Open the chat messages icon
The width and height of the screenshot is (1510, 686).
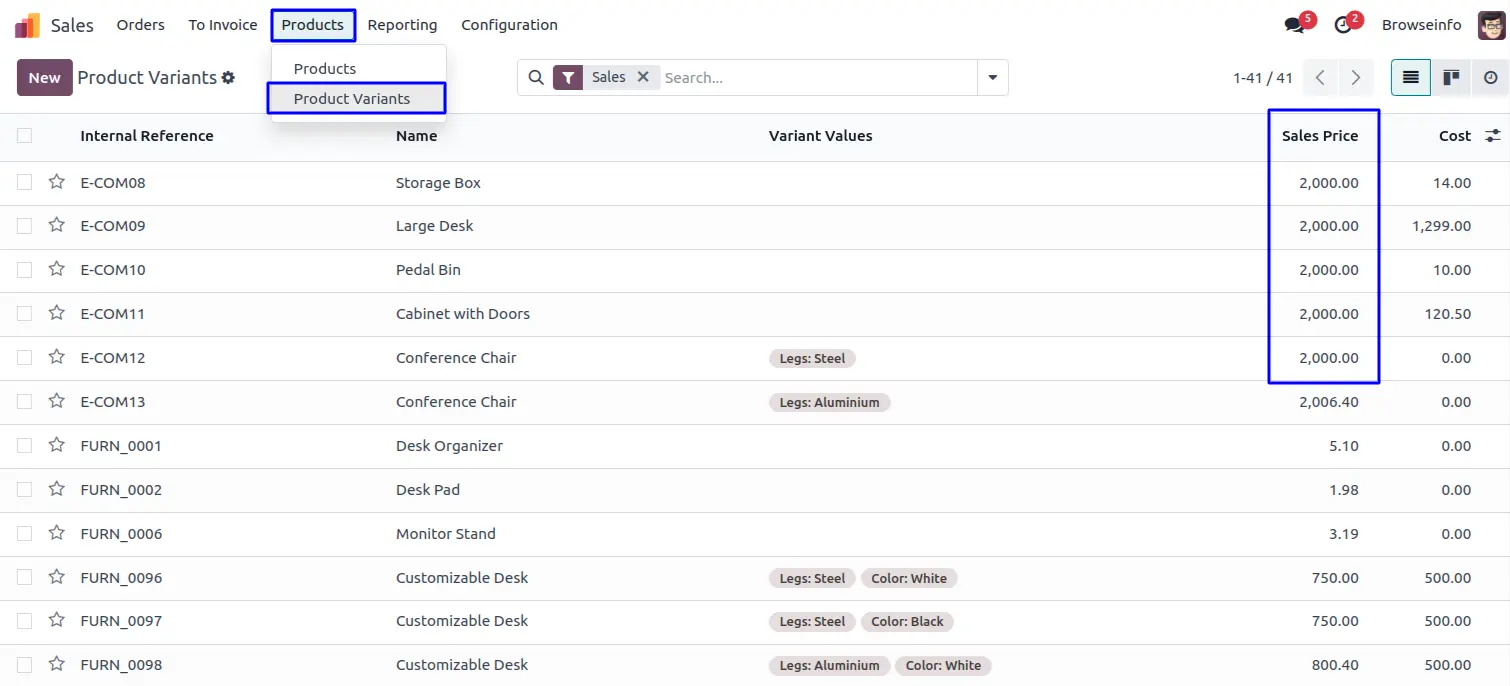(x=1296, y=25)
